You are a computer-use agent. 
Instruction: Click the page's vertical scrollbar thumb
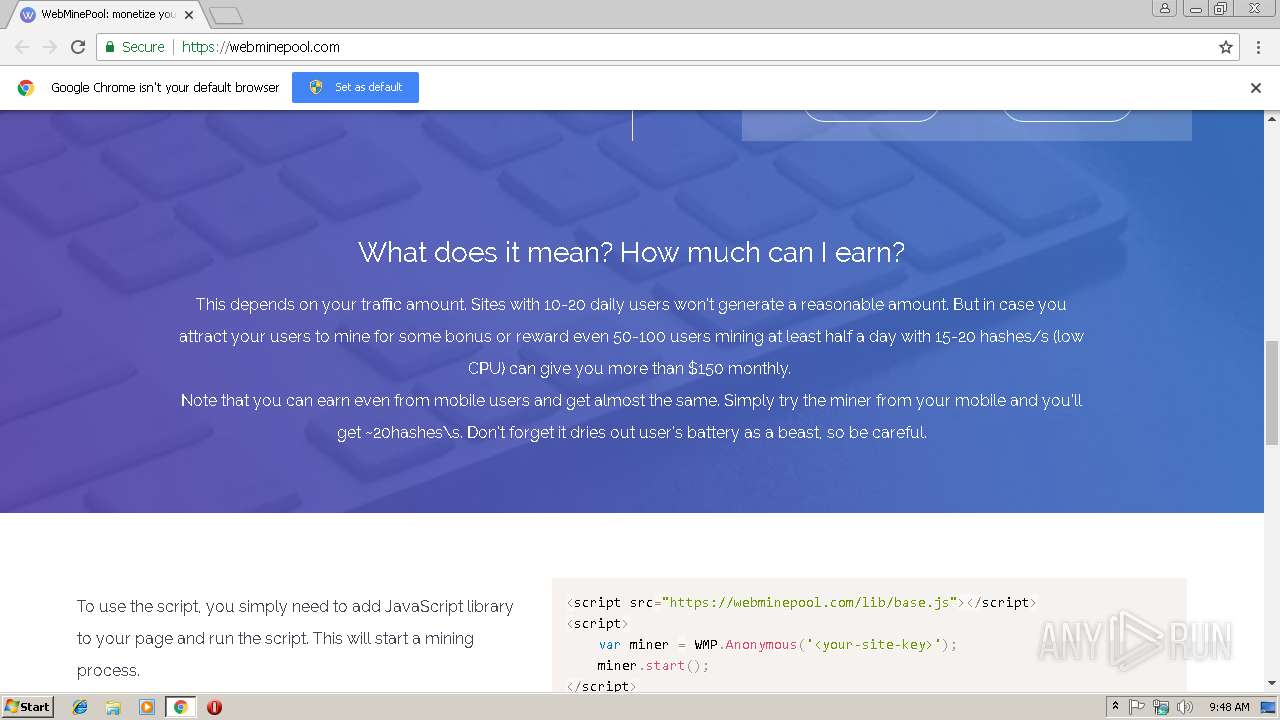pyautogui.click(x=1272, y=392)
